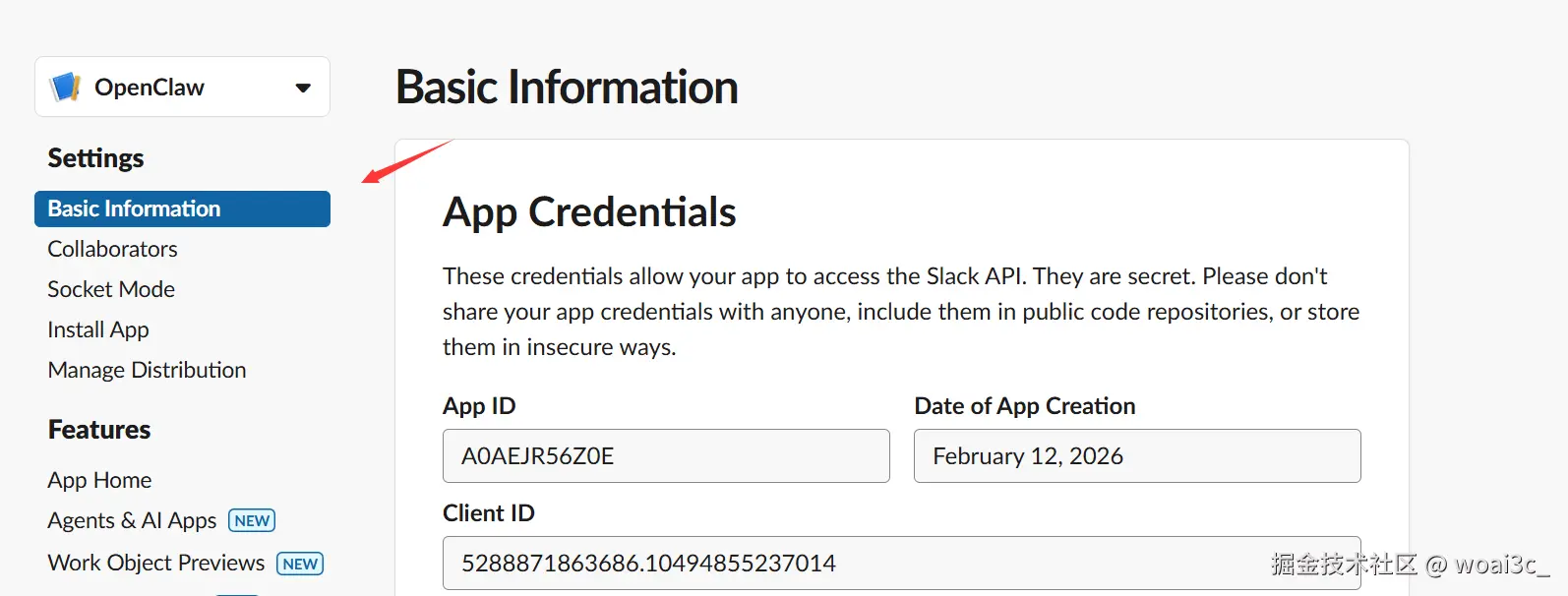Open the Collaborators settings page
Viewport: 1568px width, 596px height.
click(x=112, y=250)
